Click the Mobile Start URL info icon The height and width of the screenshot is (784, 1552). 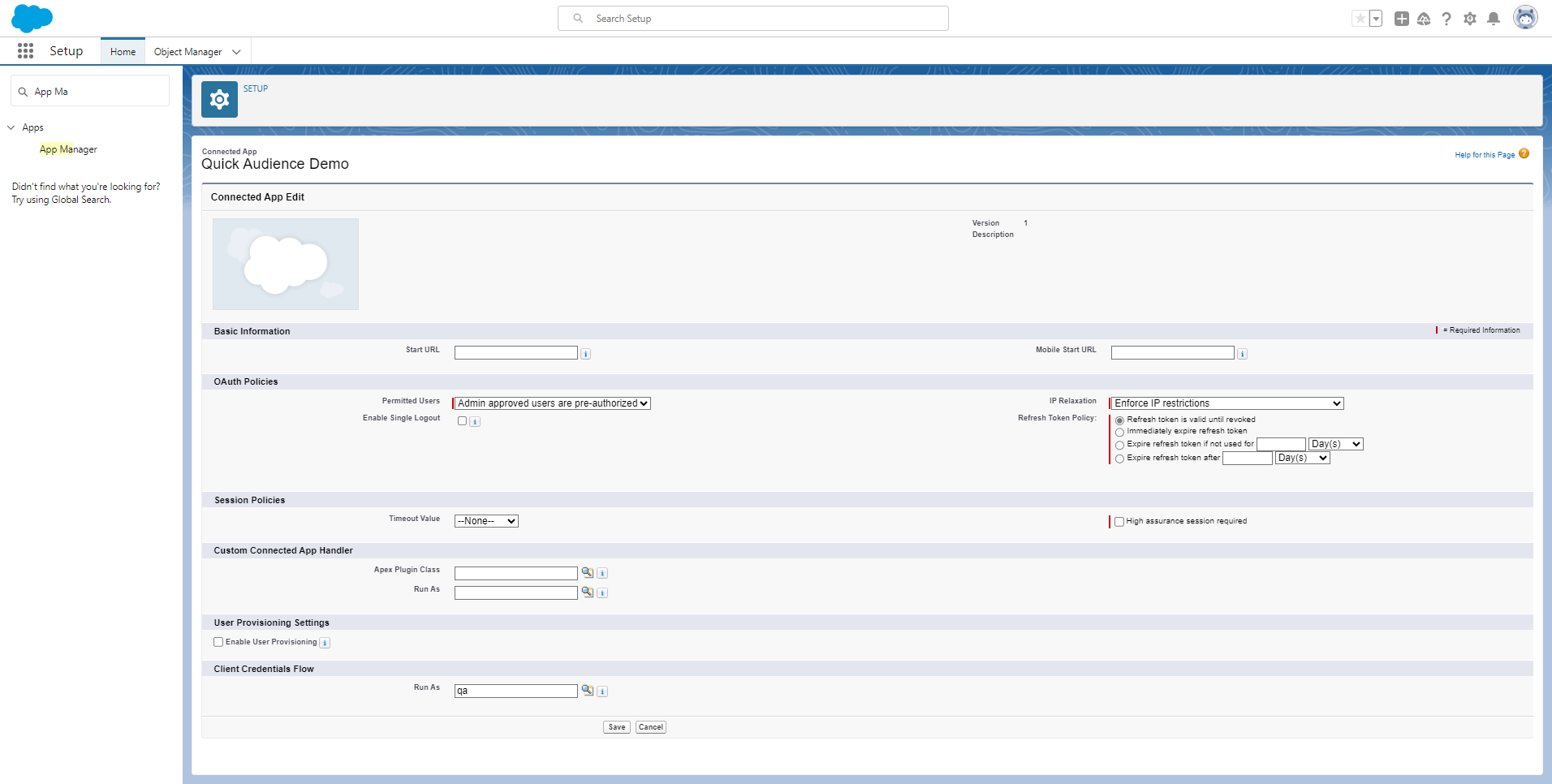tap(1243, 354)
